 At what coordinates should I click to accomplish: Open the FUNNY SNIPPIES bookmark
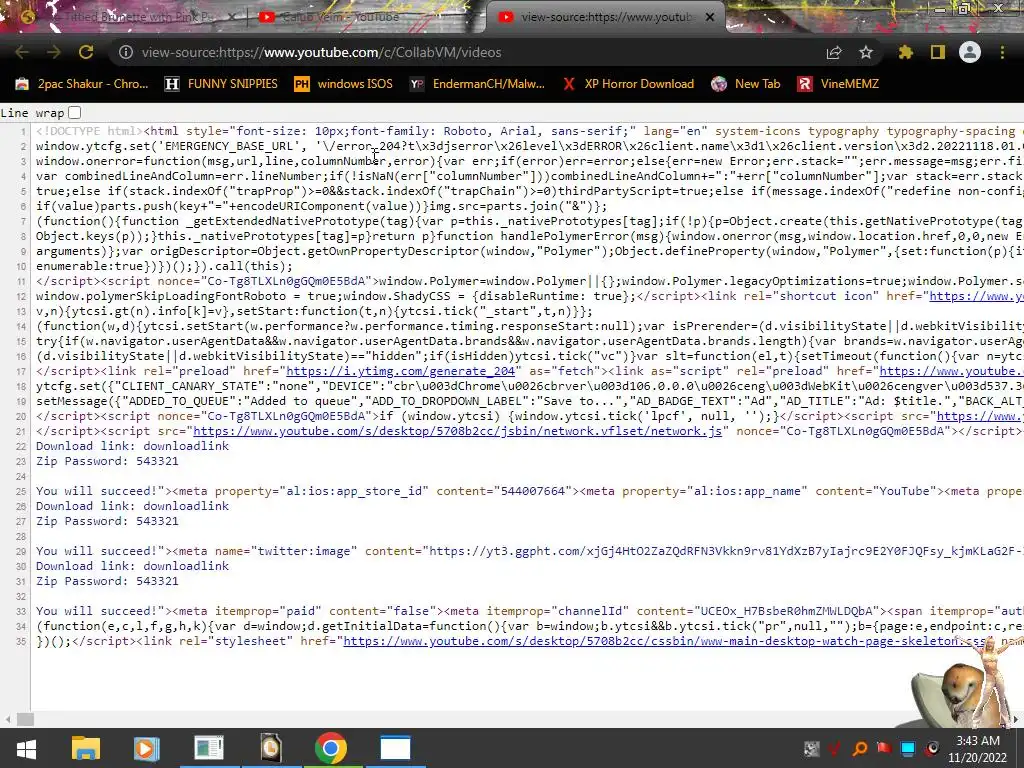point(221,84)
